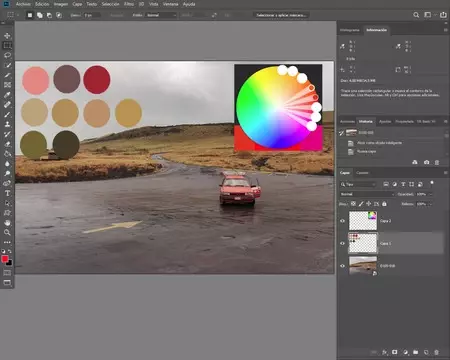450x360 pixels.
Task: Open the layer blend mode dropdown
Action: pos(367,194)
